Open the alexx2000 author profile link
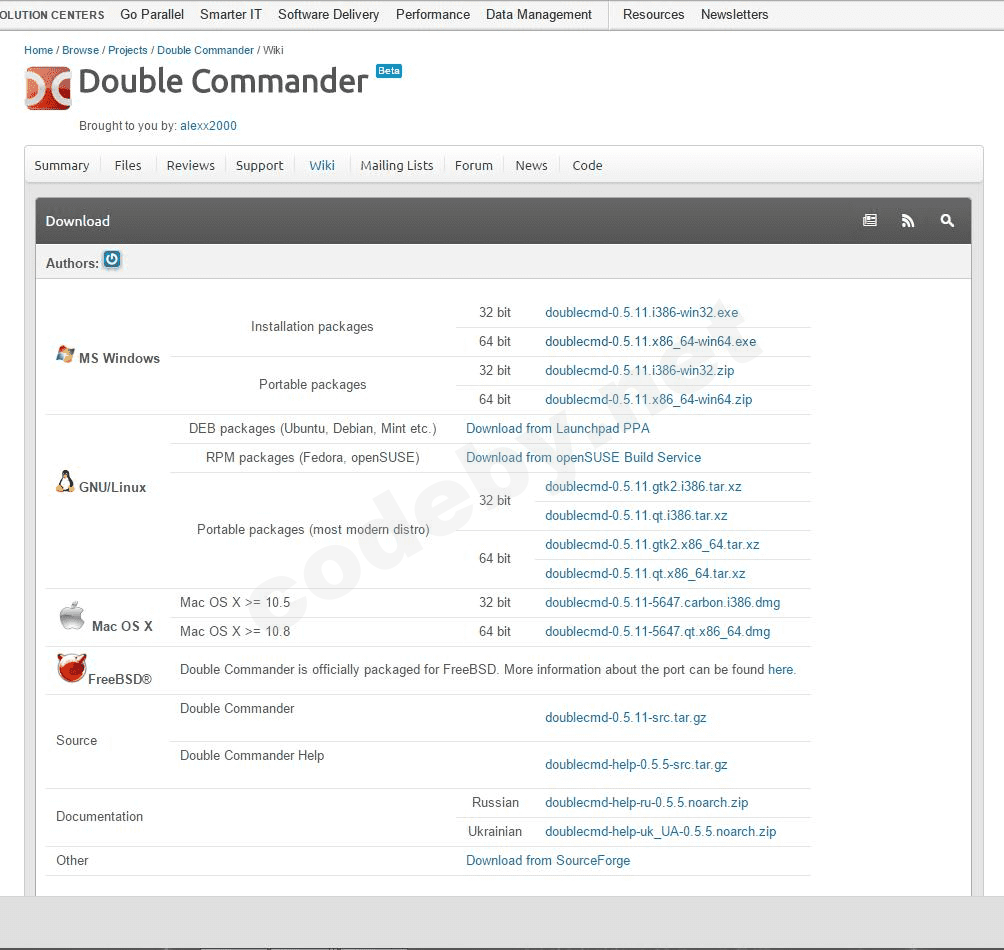This screenshot has width=1004, height=950. pos(208,125)
